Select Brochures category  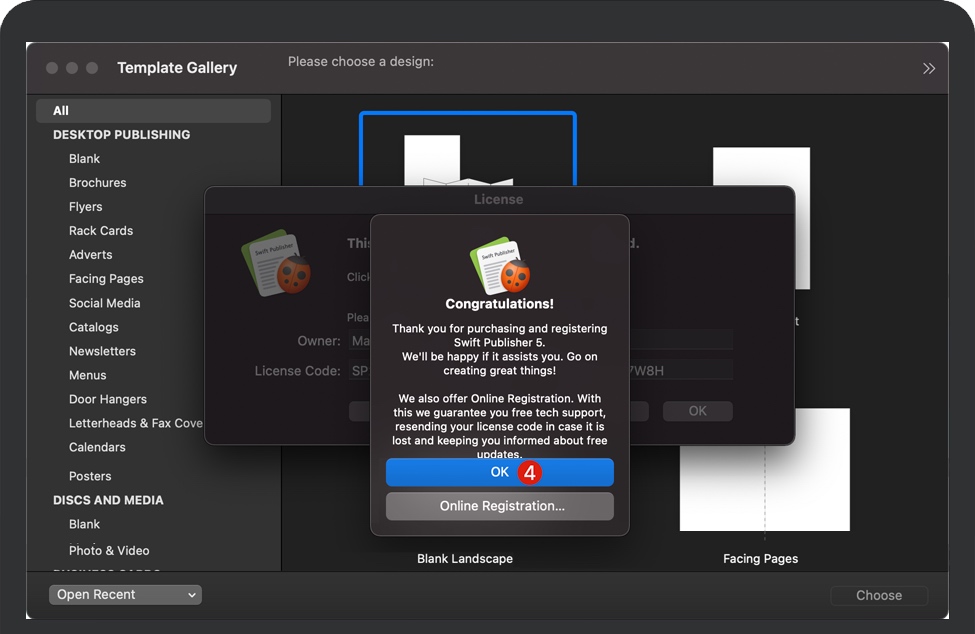tap(98, 183)
